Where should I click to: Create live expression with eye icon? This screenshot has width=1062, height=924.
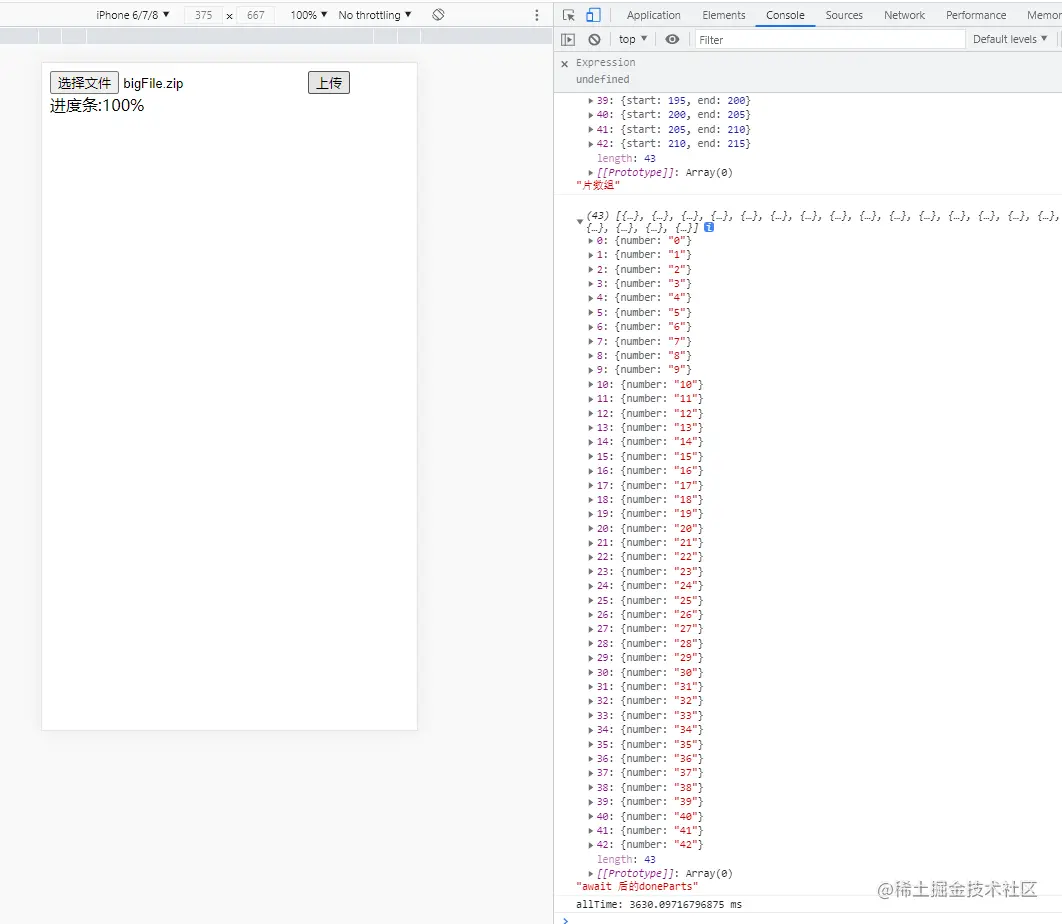tap(672, 39)
